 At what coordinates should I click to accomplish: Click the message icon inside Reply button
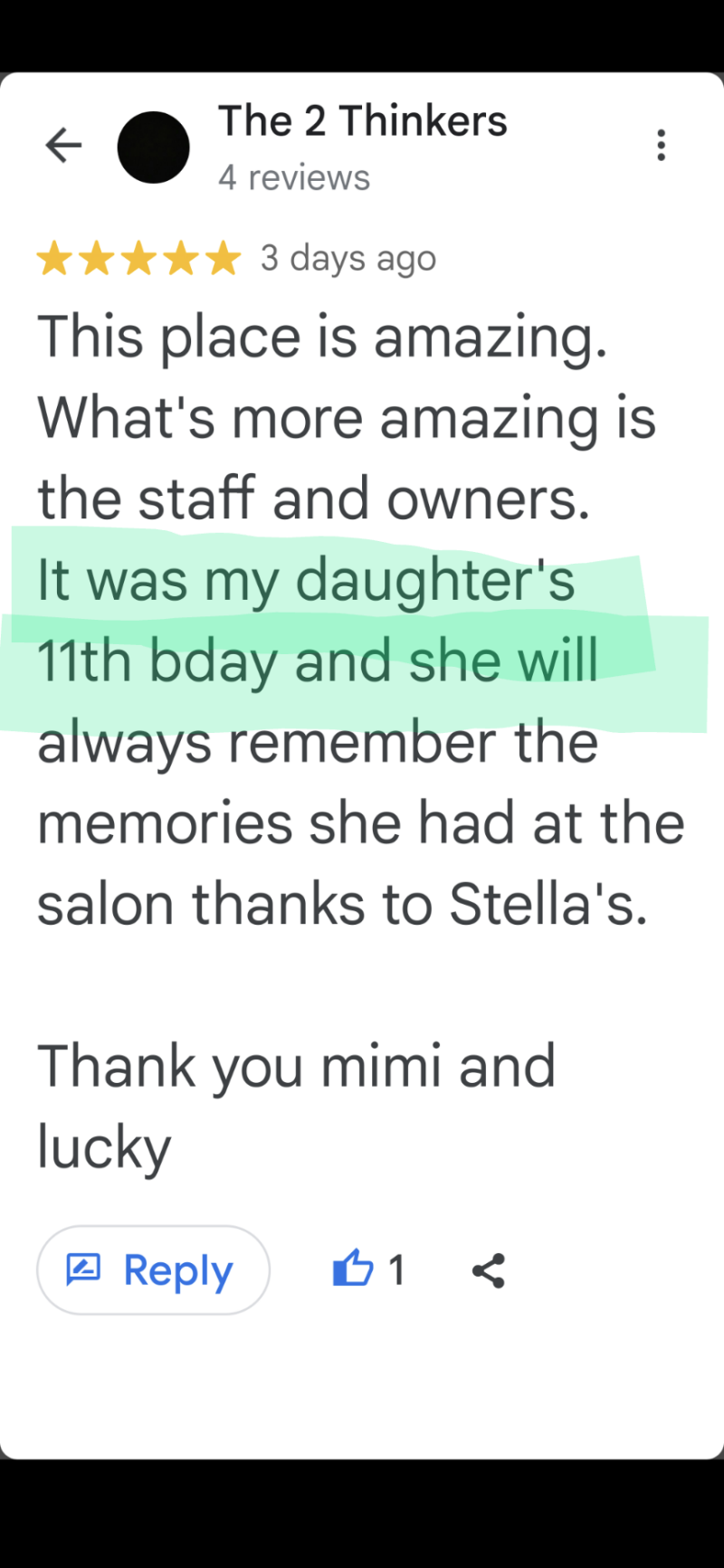[x=83, y=1269]
